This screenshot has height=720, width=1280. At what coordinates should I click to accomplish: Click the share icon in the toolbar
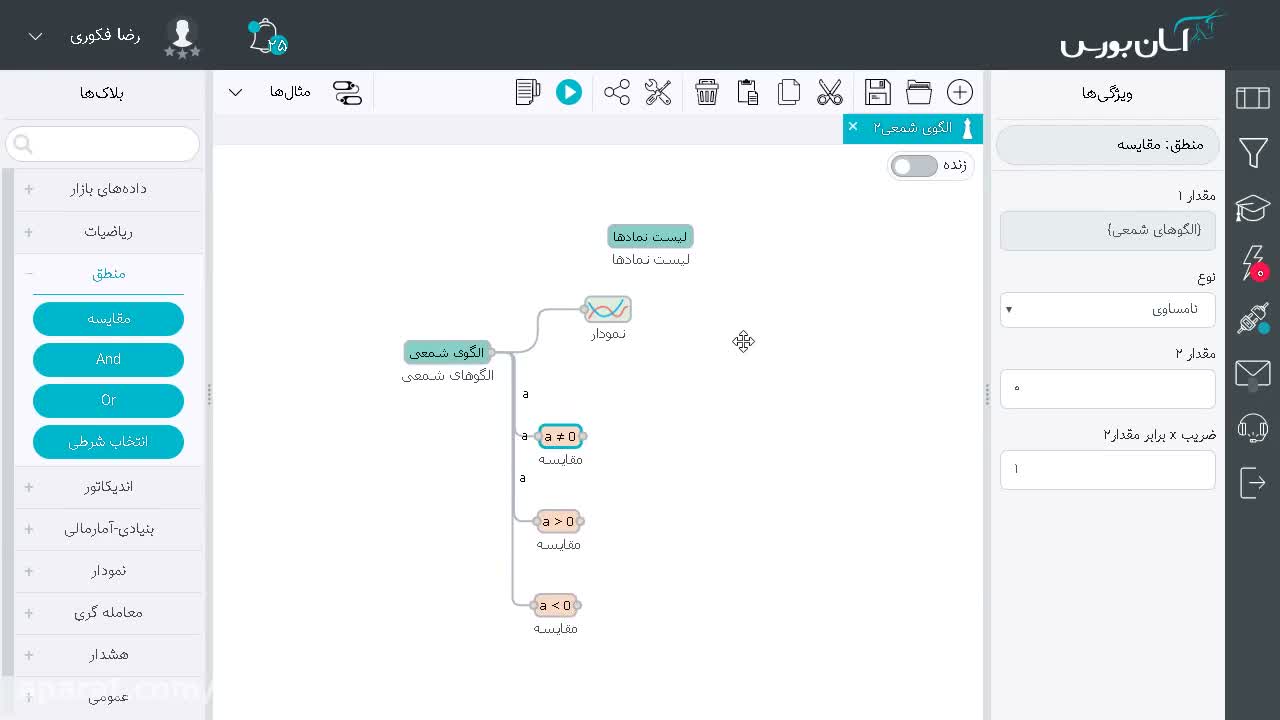pyautogui.click(x=617, y=92)
